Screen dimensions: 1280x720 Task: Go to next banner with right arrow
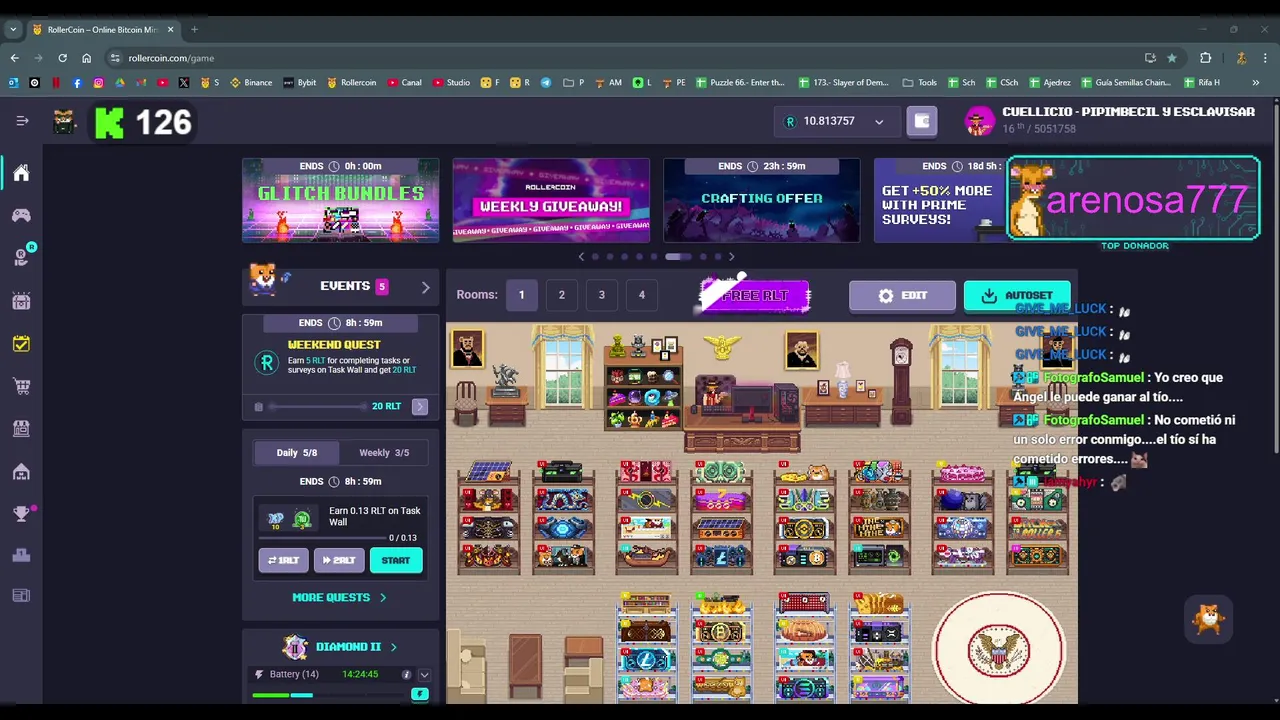point(731,257)
